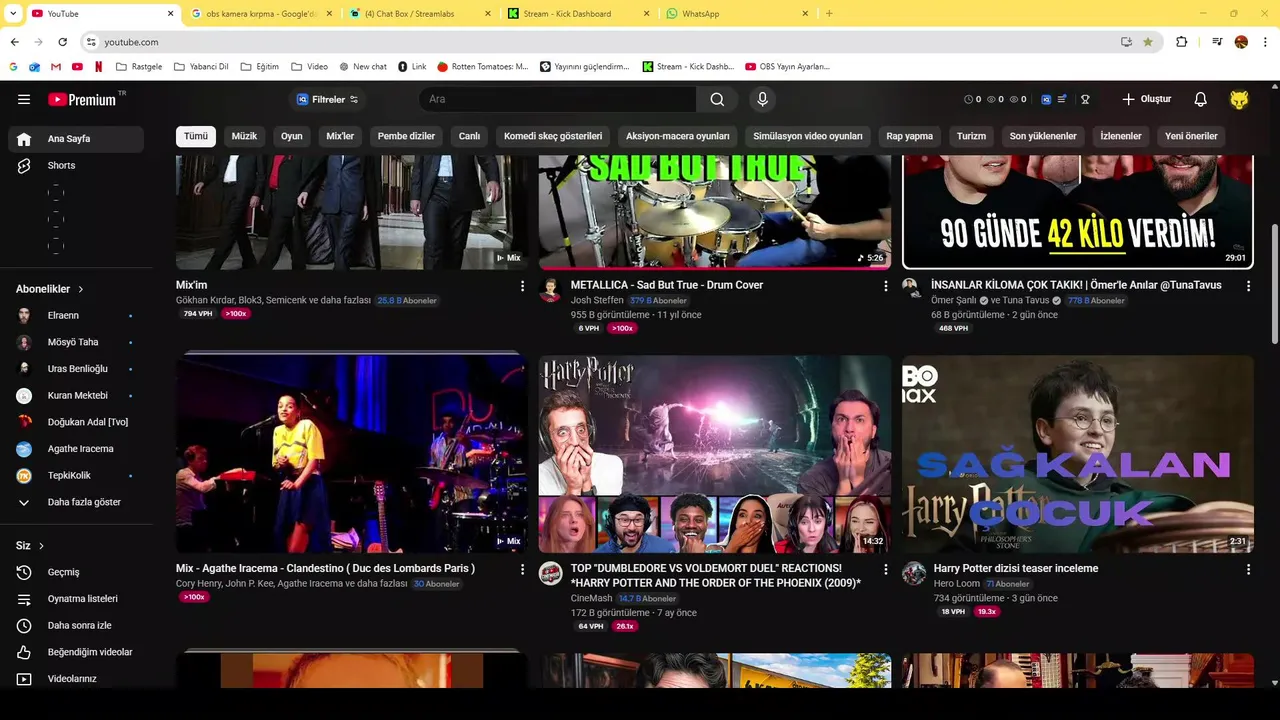Expand the Abonelikler section
The image size is (1280, 720).
pos(50,289)
